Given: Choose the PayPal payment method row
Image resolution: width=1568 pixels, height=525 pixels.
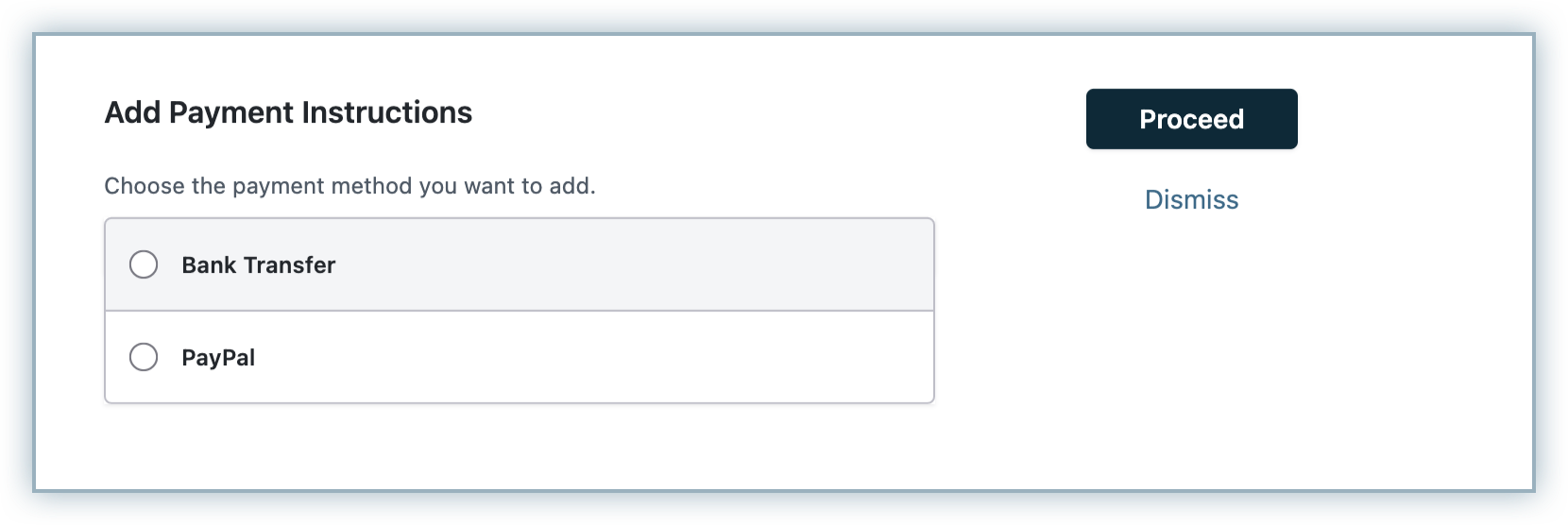Looking at the screenshot, I should point(519,357).
